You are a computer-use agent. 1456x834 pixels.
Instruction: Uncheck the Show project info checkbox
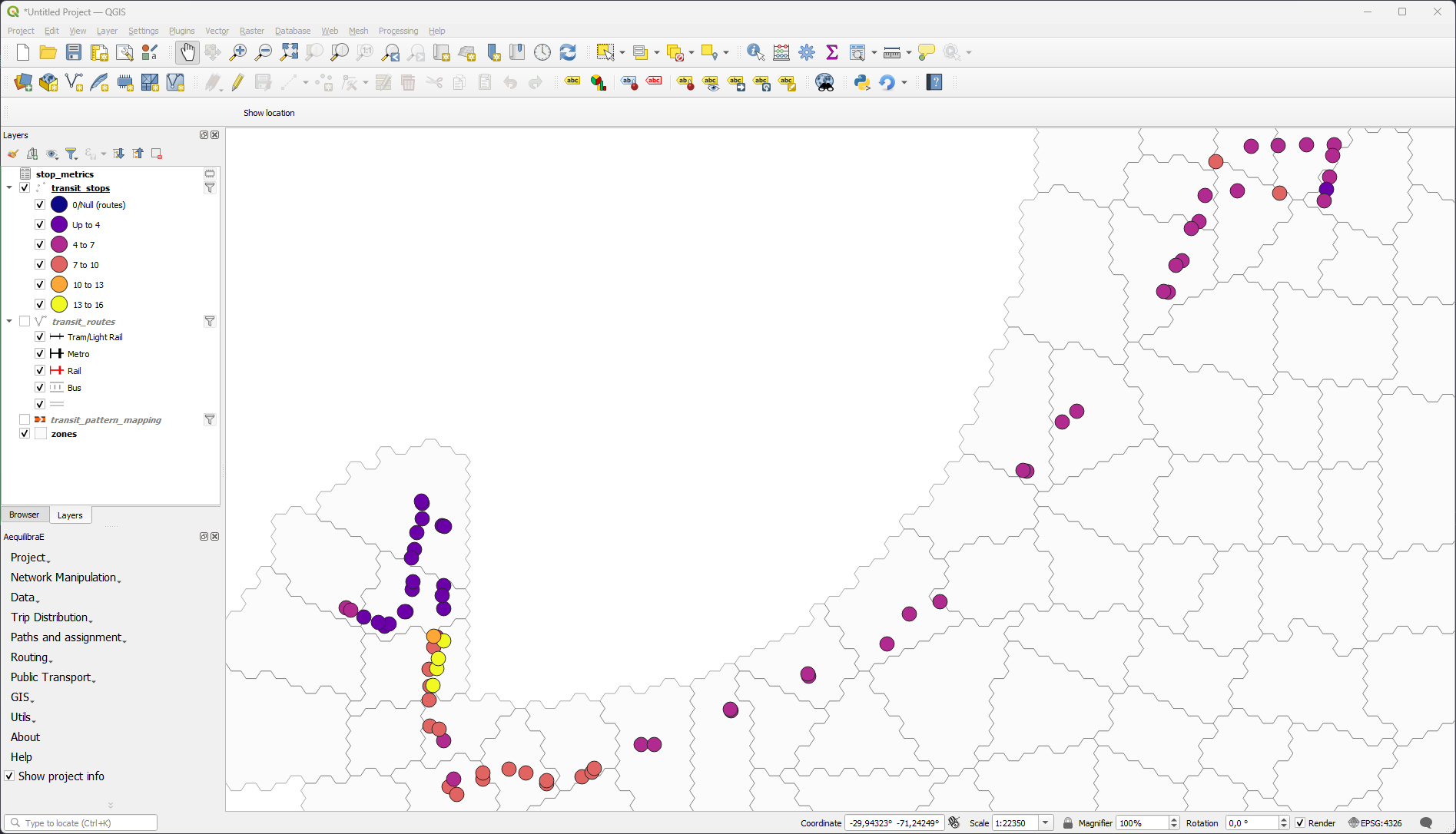coord(9,776)
